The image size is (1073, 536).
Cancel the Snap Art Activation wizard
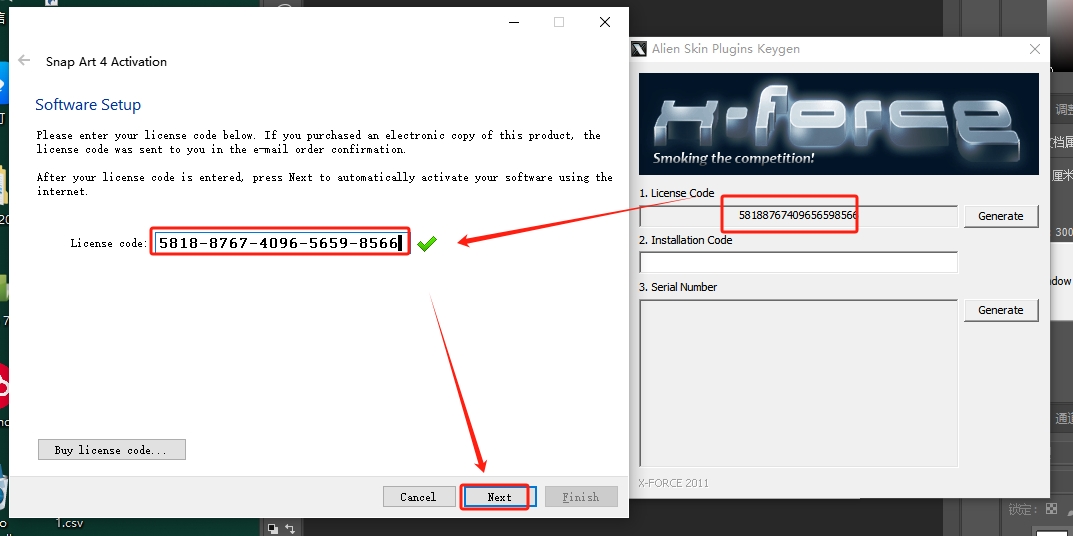(419, 497)
